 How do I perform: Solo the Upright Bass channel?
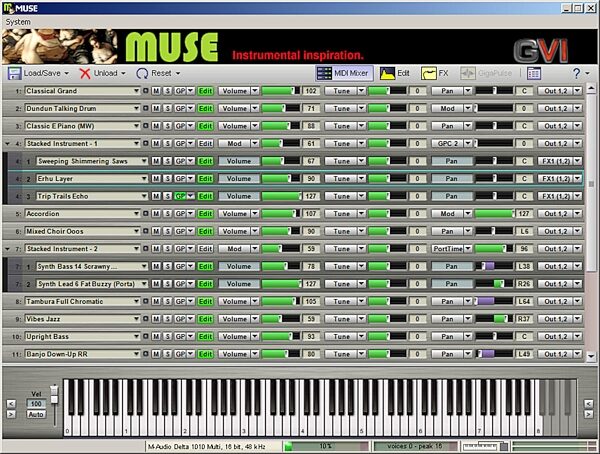(x=168, y=336)
